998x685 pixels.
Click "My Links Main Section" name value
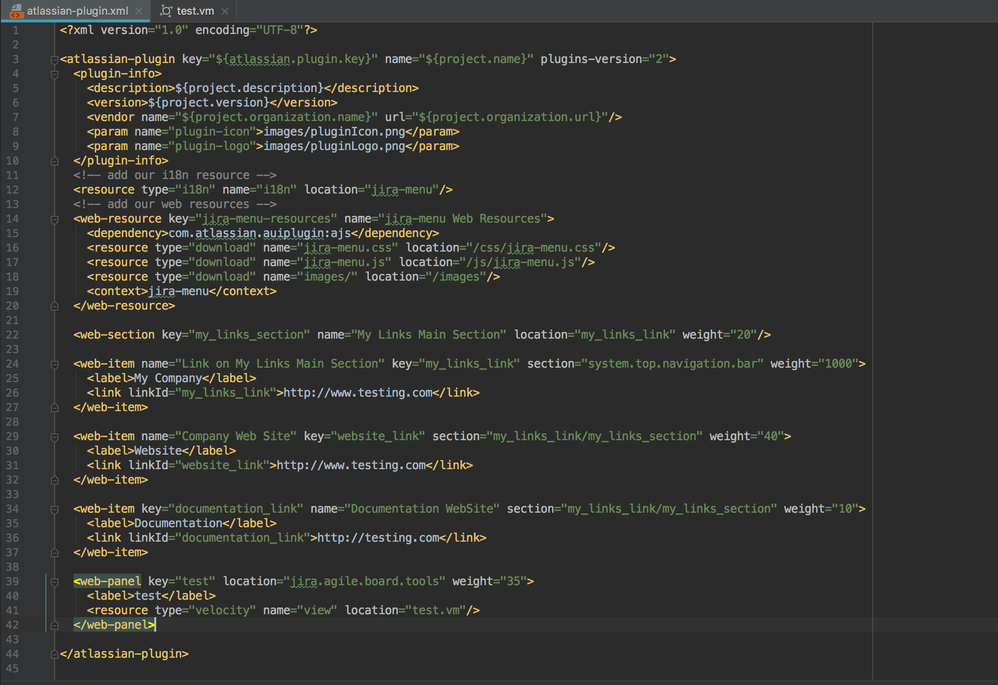point(429,335)
